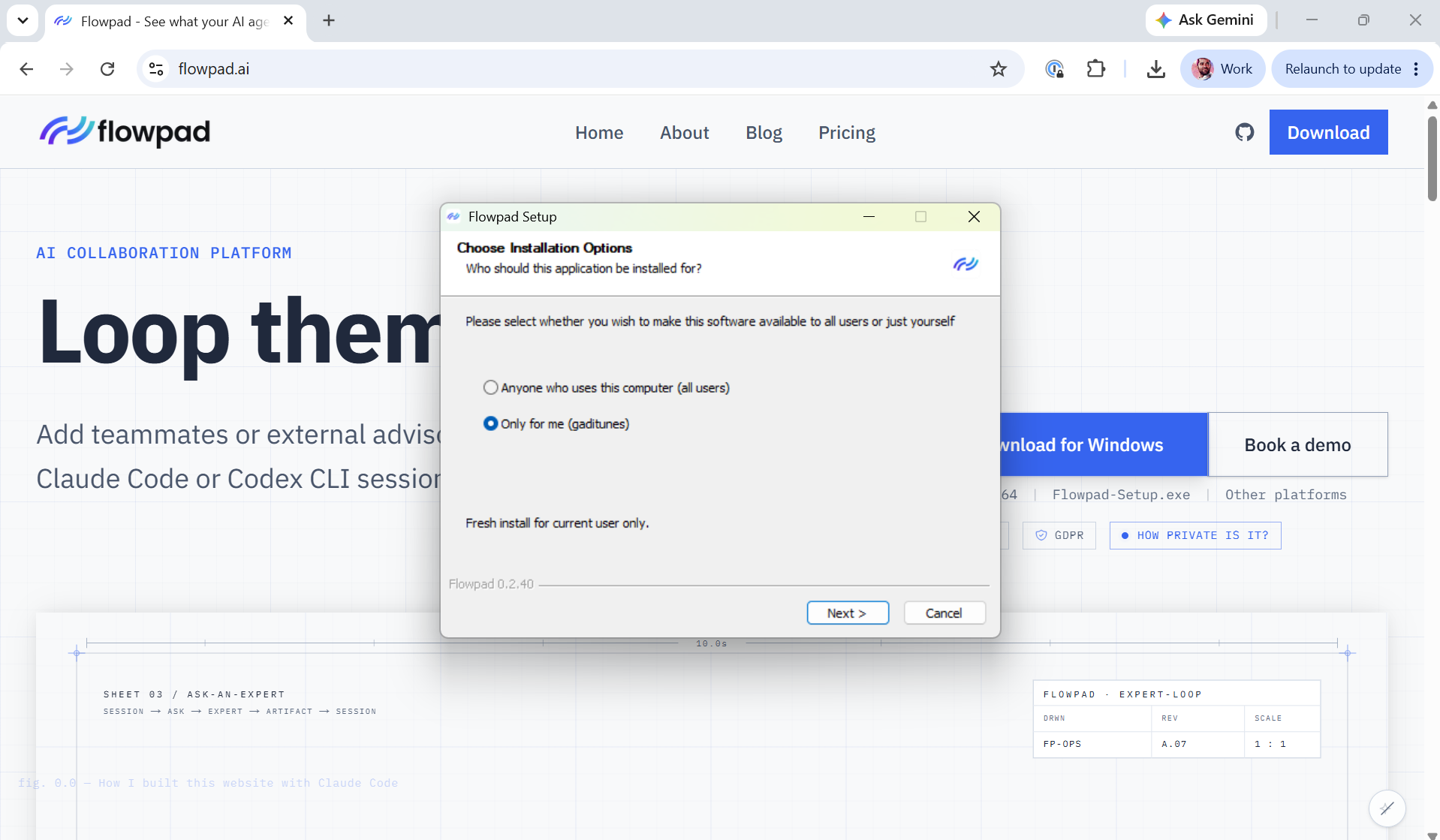
Task: Click HOW PRIVATE IS IT? badge
Action: (1195, 535)
